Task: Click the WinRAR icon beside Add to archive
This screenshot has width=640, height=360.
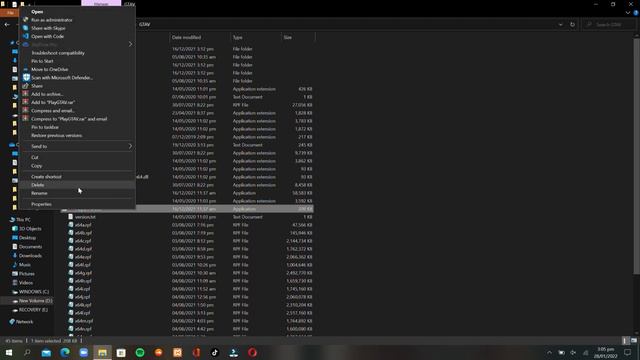Action: point(26,94)
